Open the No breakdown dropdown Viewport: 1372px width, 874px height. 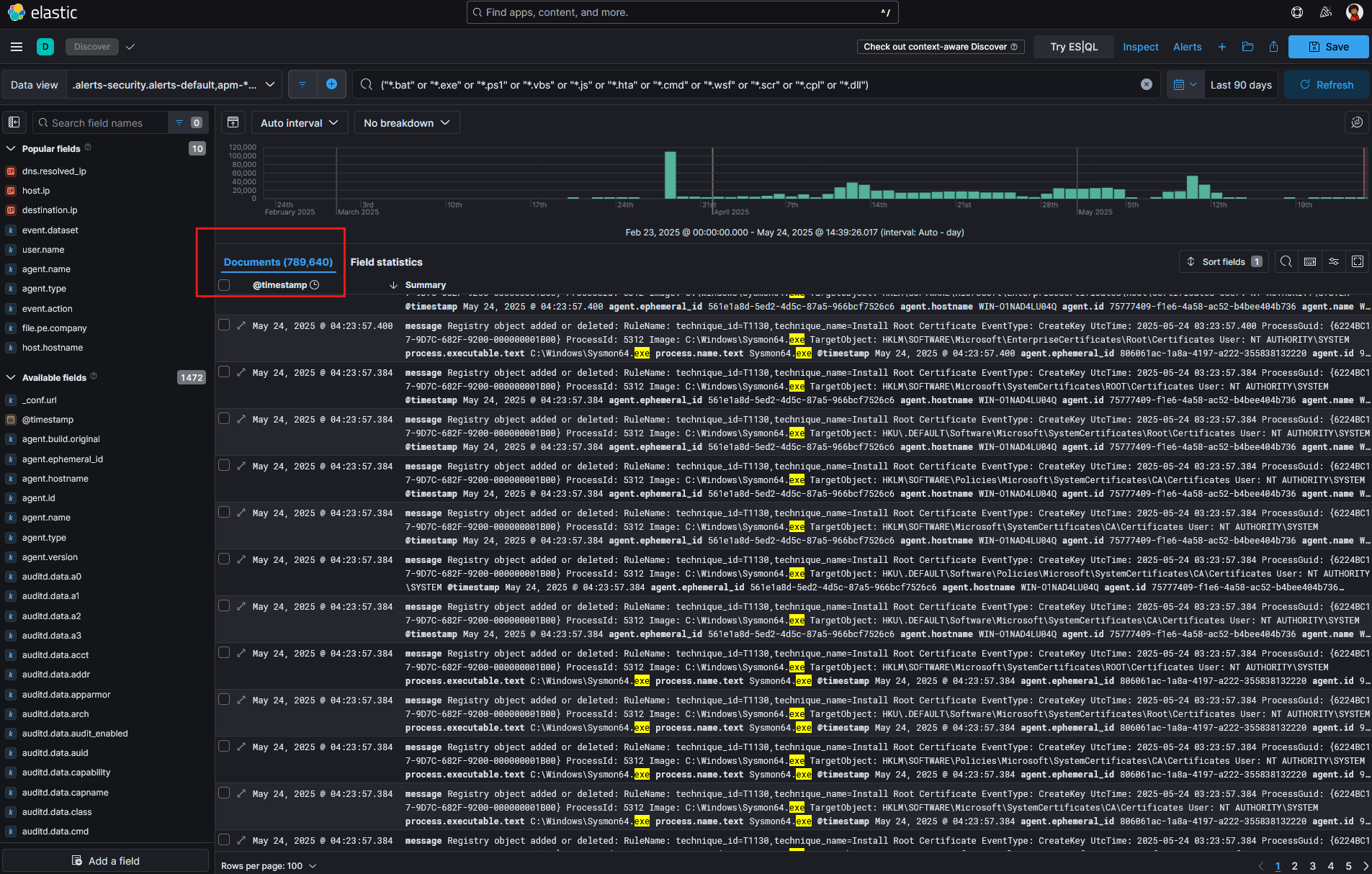tap(407, 122)
